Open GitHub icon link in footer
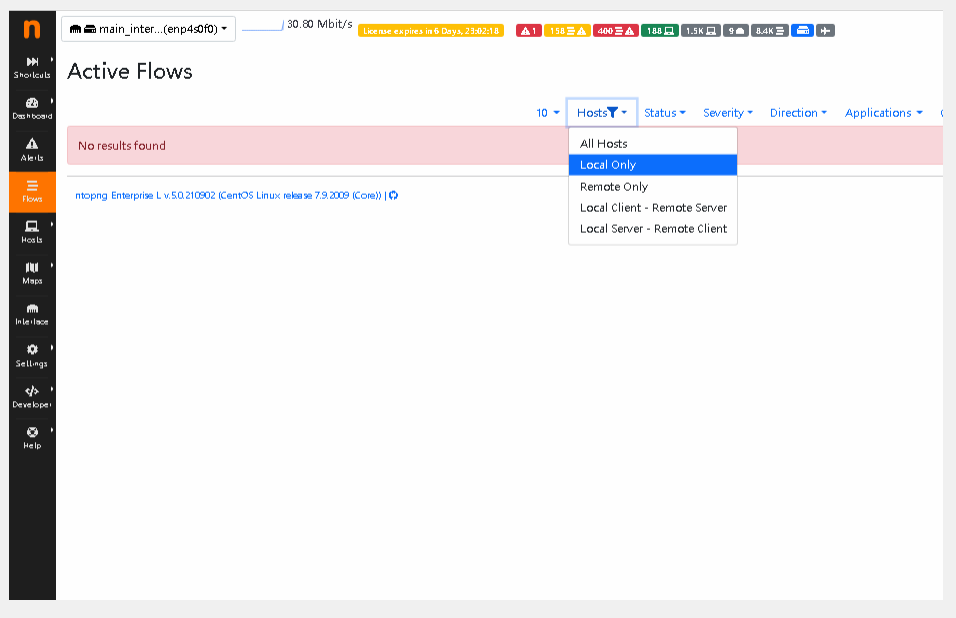The height and width of the screenshot is (618, 956). click(393, 196)
